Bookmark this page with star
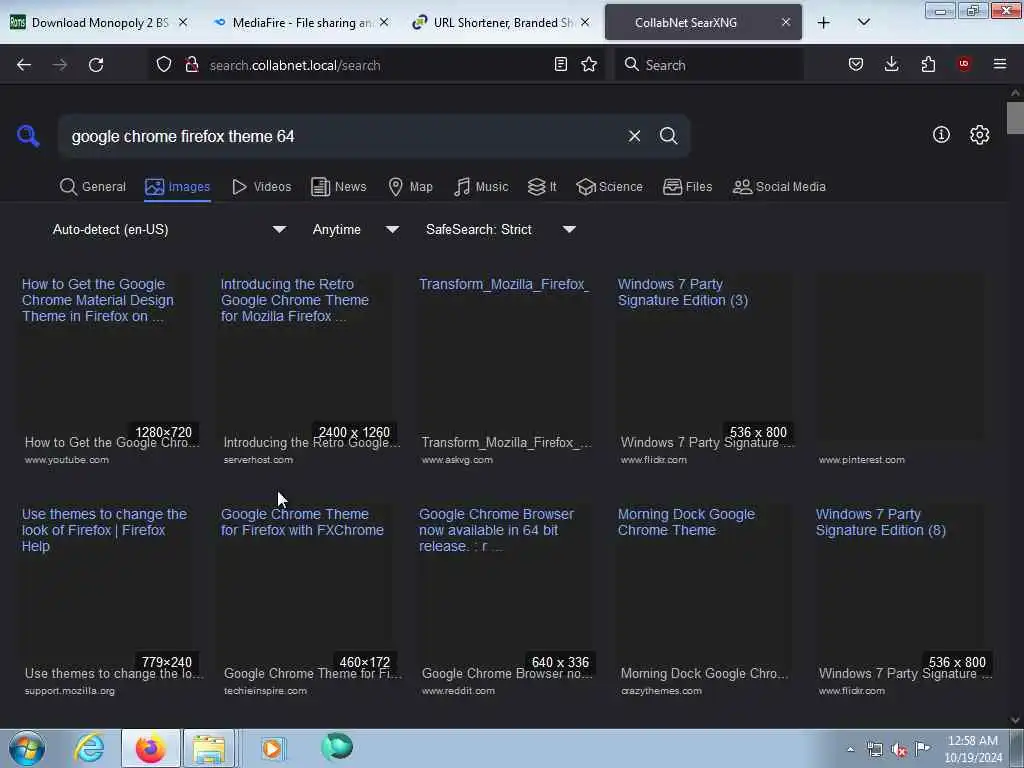 (589, 65)
